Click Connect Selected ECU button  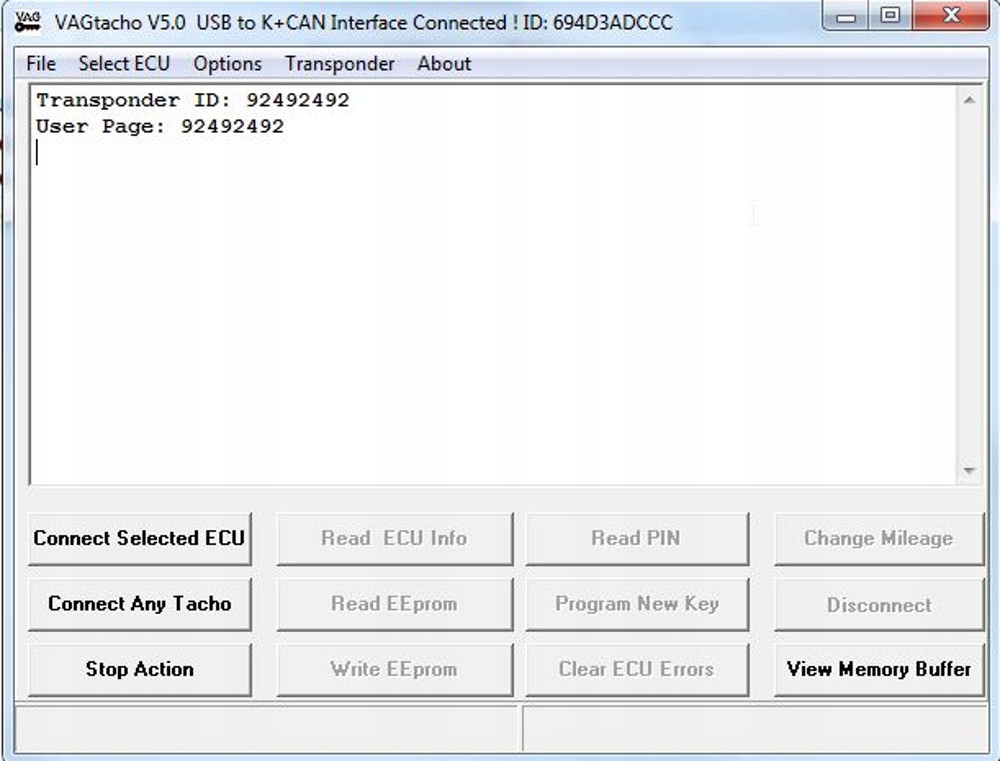tap(140, 539)
